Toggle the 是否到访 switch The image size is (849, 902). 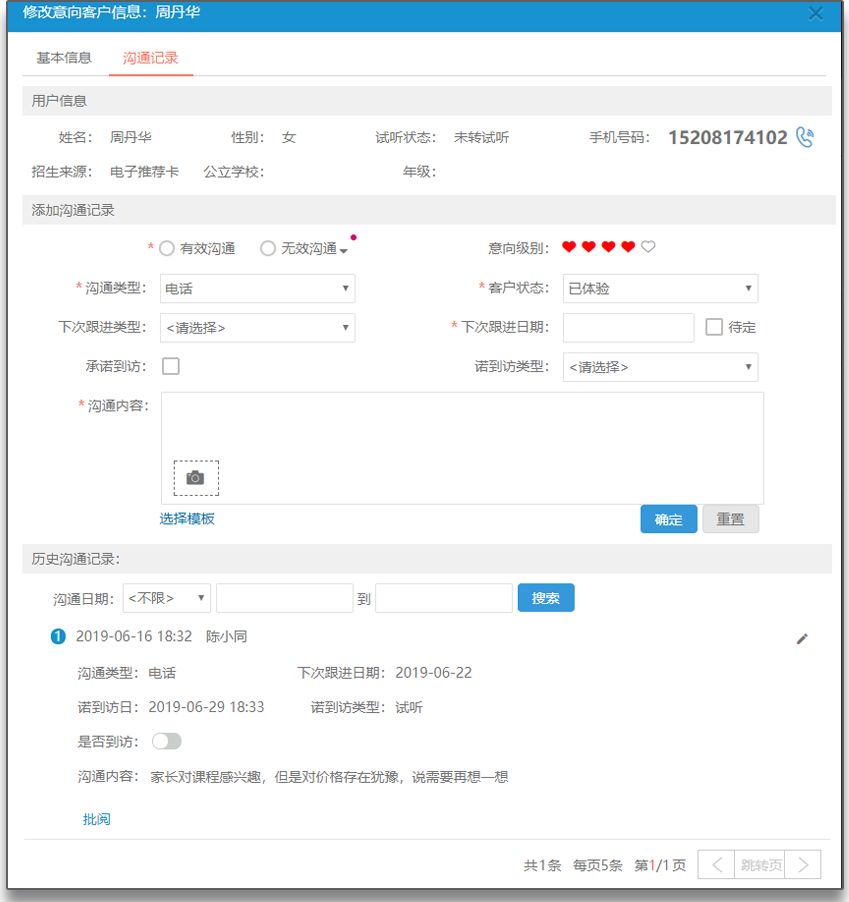coord(166,741)
